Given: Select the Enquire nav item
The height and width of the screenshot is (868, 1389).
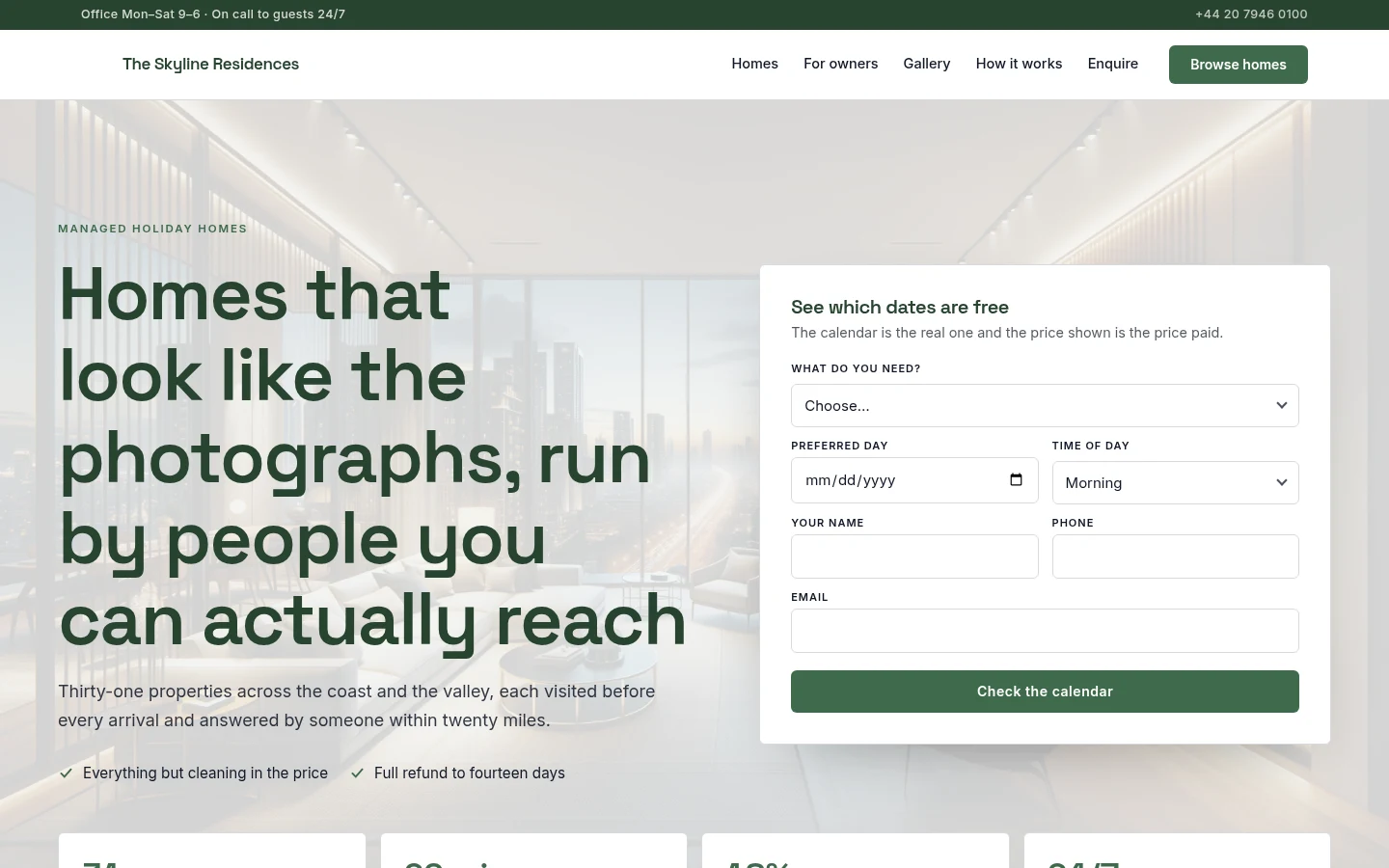Looking at the screenshot, I should 1113,64.
